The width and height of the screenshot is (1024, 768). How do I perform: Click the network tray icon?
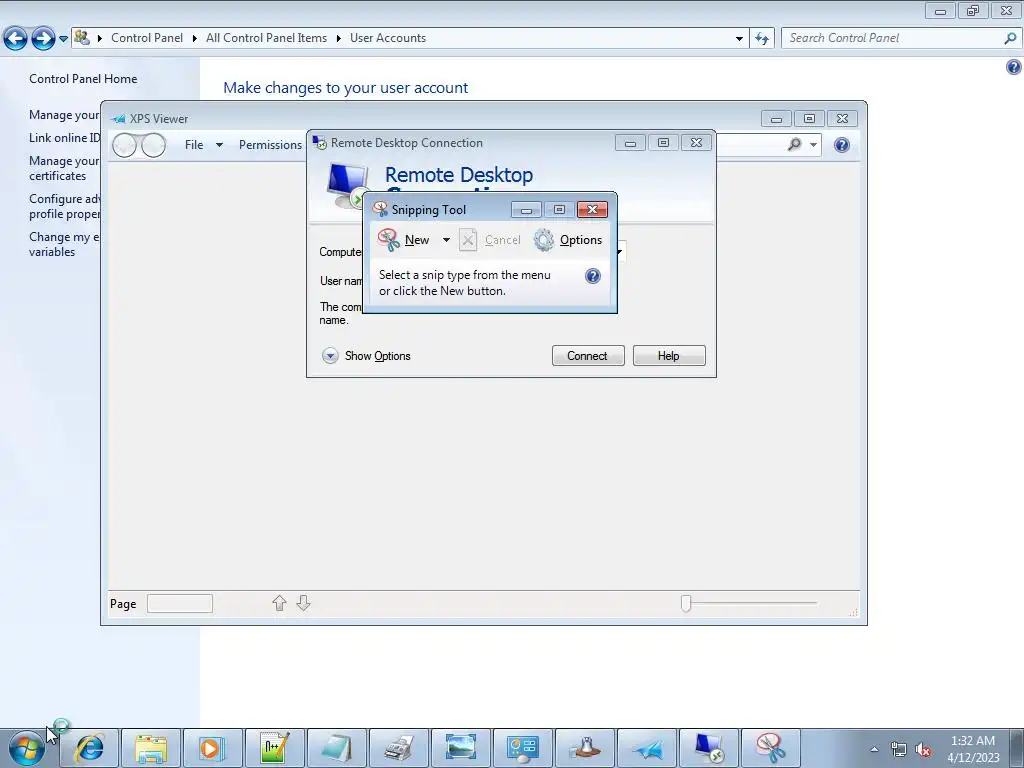coord(899,750)
